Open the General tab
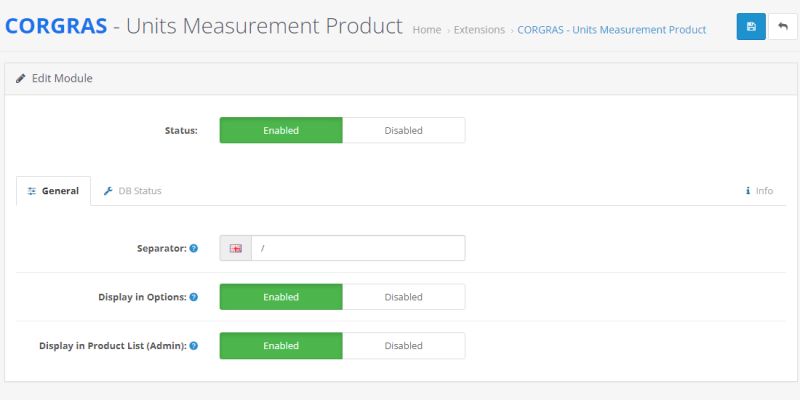 [54, 191]
